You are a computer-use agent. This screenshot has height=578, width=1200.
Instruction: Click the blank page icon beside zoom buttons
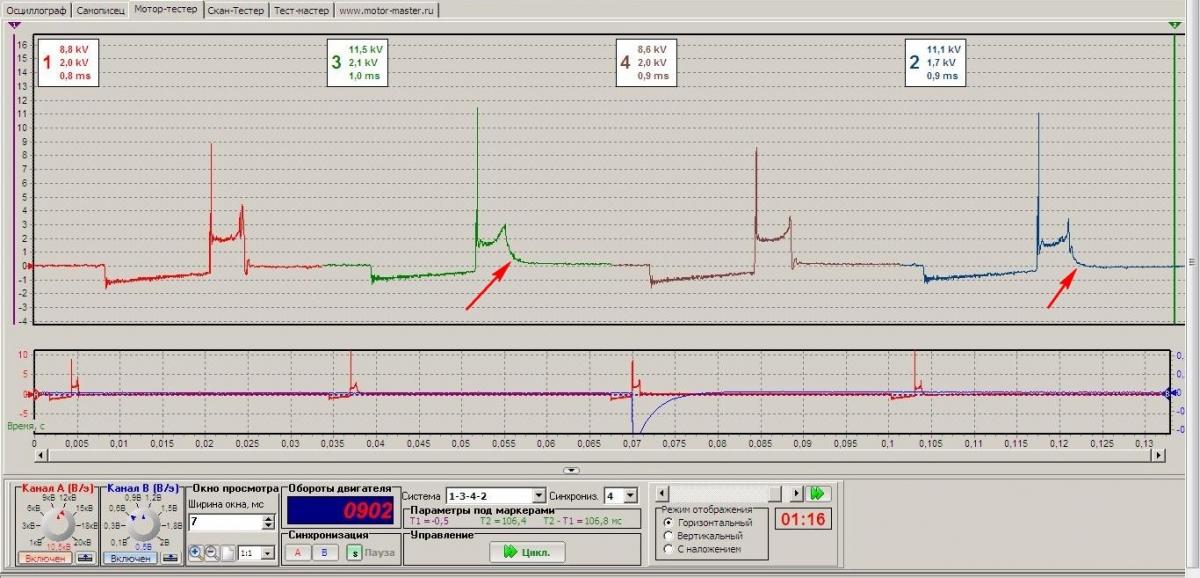(x=227, y=552)
